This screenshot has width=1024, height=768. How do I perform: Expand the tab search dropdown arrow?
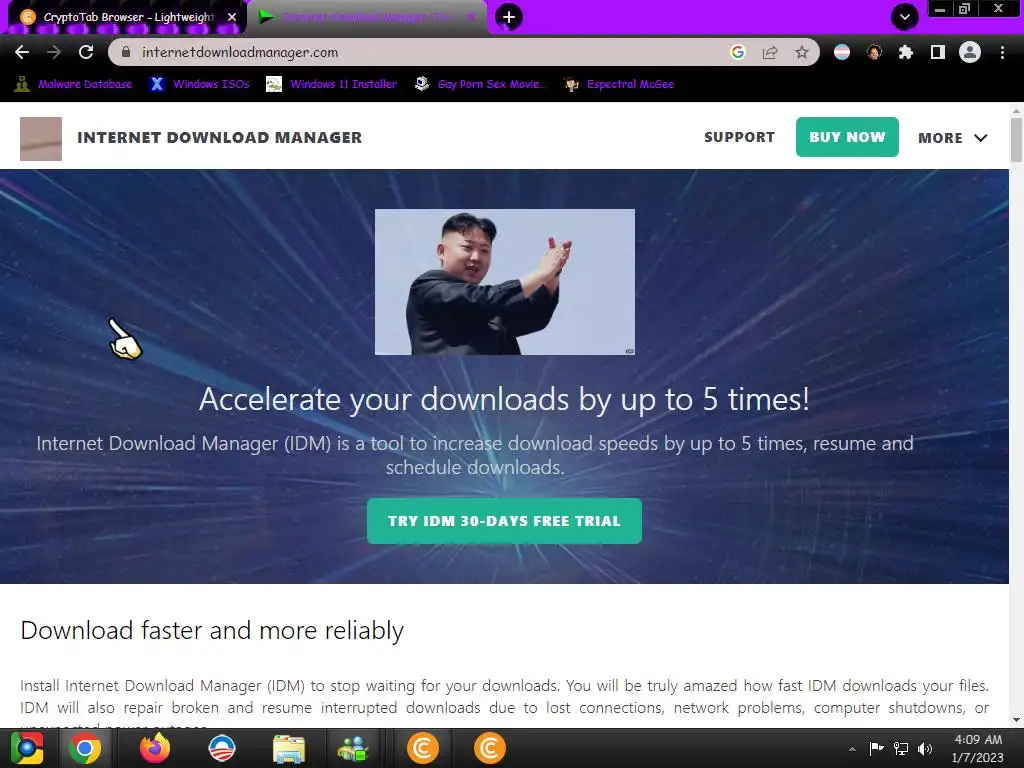point(905,17)
